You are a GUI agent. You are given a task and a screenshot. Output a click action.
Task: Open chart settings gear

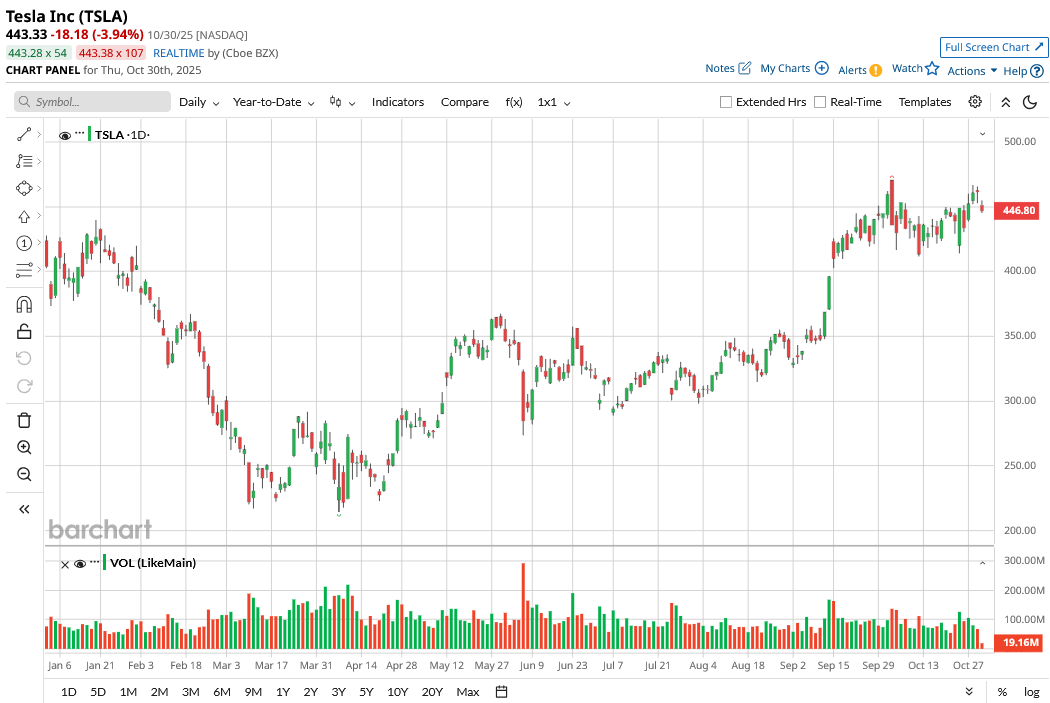point(975,102)
